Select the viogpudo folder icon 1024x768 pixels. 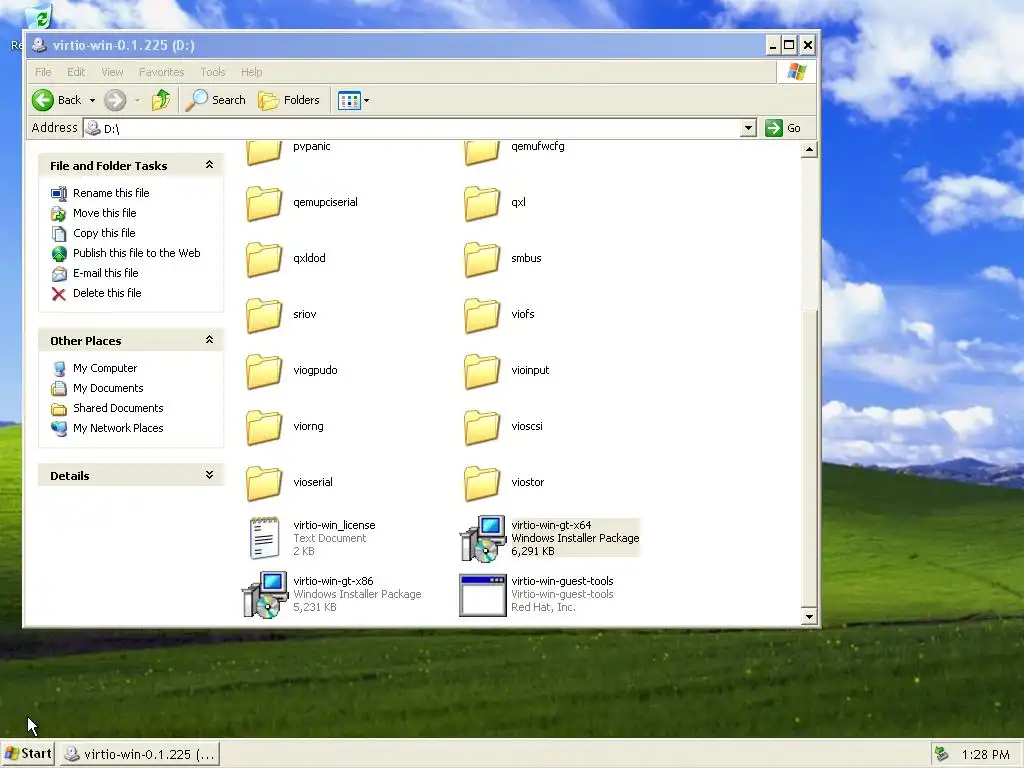264,372
